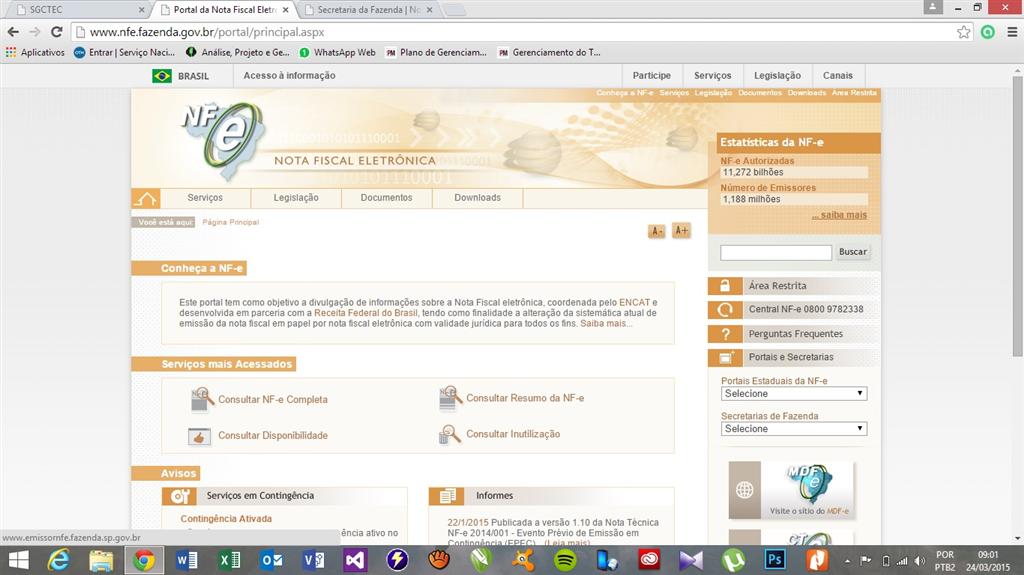1024x575 pixels.
Task: Bookmark page with star icon
Action: tap(963, 32)
